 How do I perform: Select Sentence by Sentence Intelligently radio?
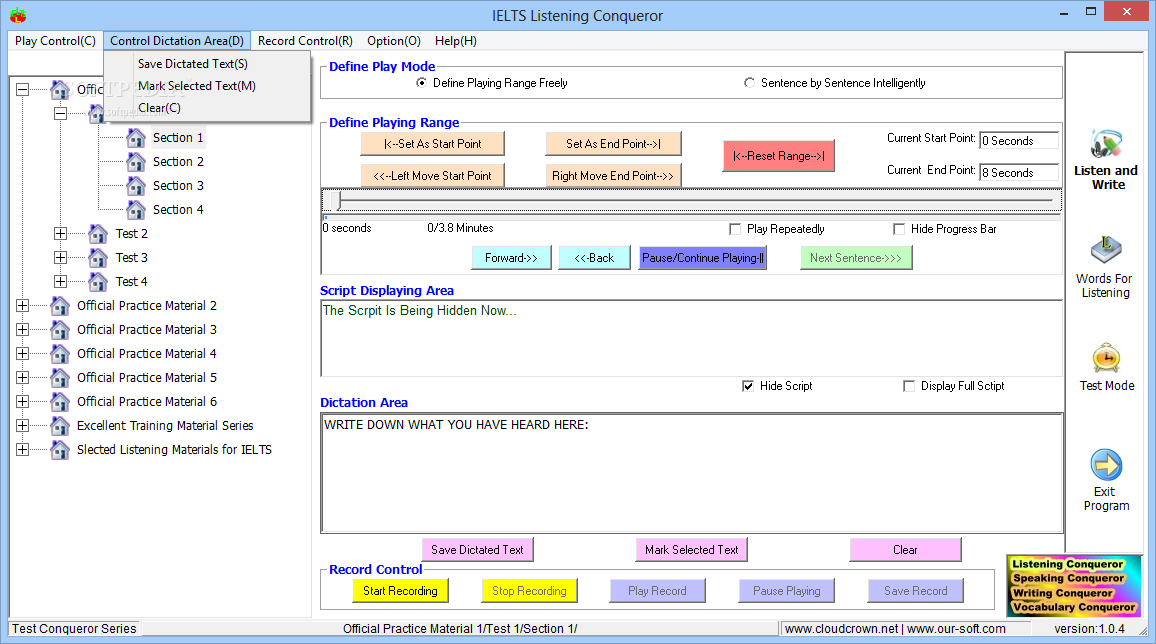click(749, 83)
